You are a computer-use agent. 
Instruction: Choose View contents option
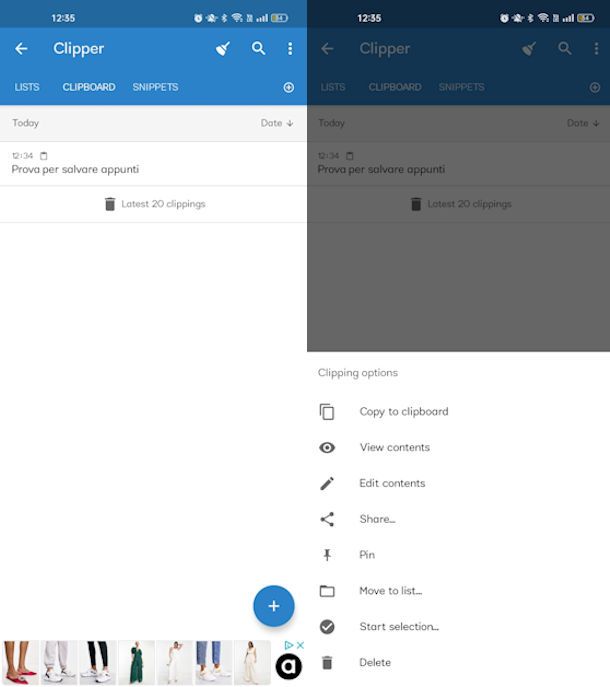[458, 447]
